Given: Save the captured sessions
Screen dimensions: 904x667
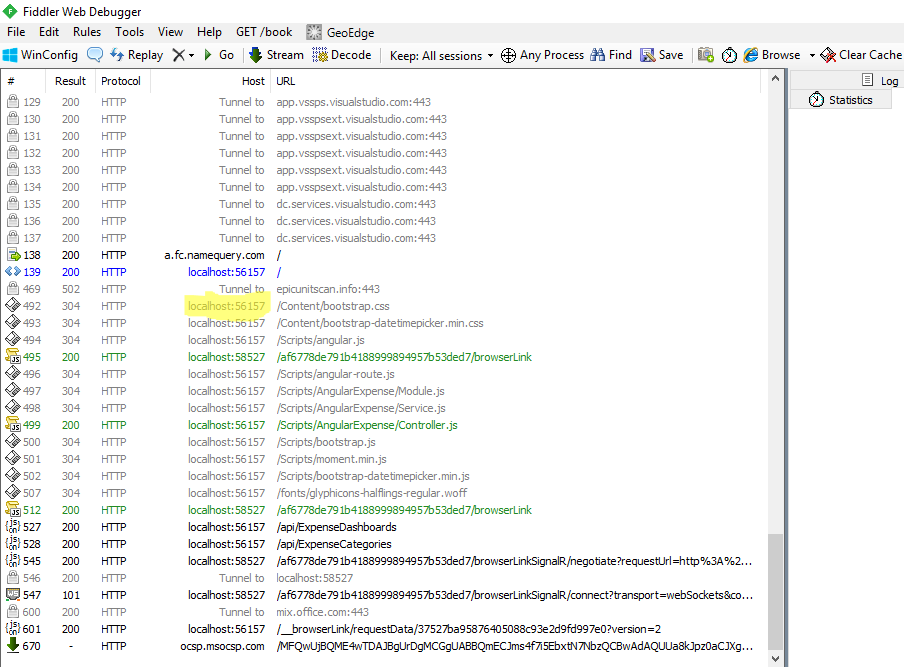Looking at the screenshot, I should 662,55.
